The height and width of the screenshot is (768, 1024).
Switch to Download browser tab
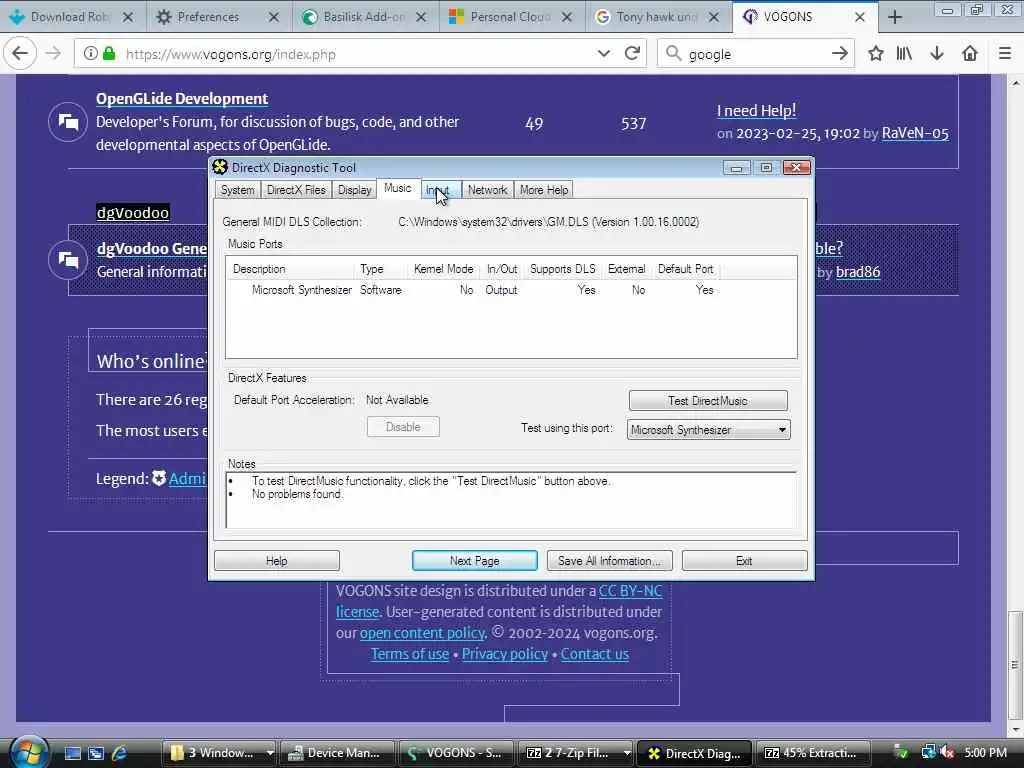[70, 17]
